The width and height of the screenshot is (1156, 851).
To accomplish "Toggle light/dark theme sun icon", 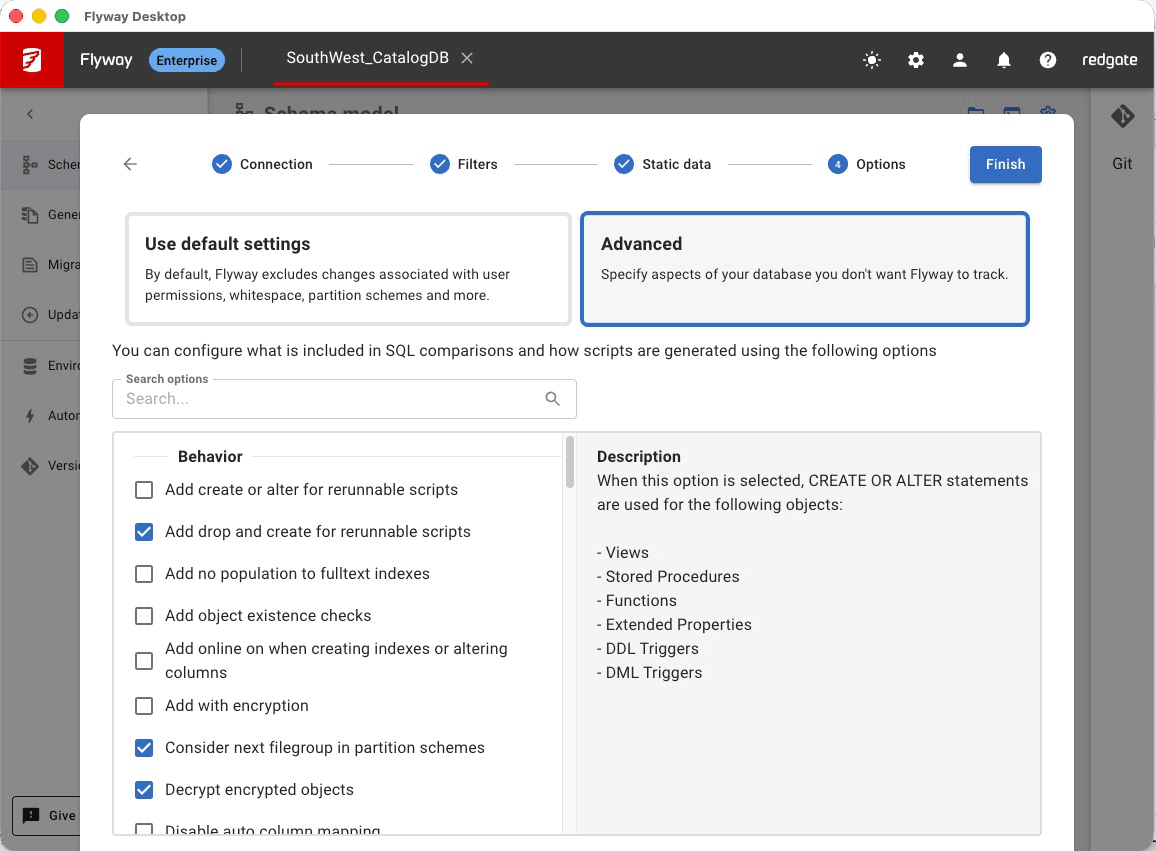I will (872, 60).
